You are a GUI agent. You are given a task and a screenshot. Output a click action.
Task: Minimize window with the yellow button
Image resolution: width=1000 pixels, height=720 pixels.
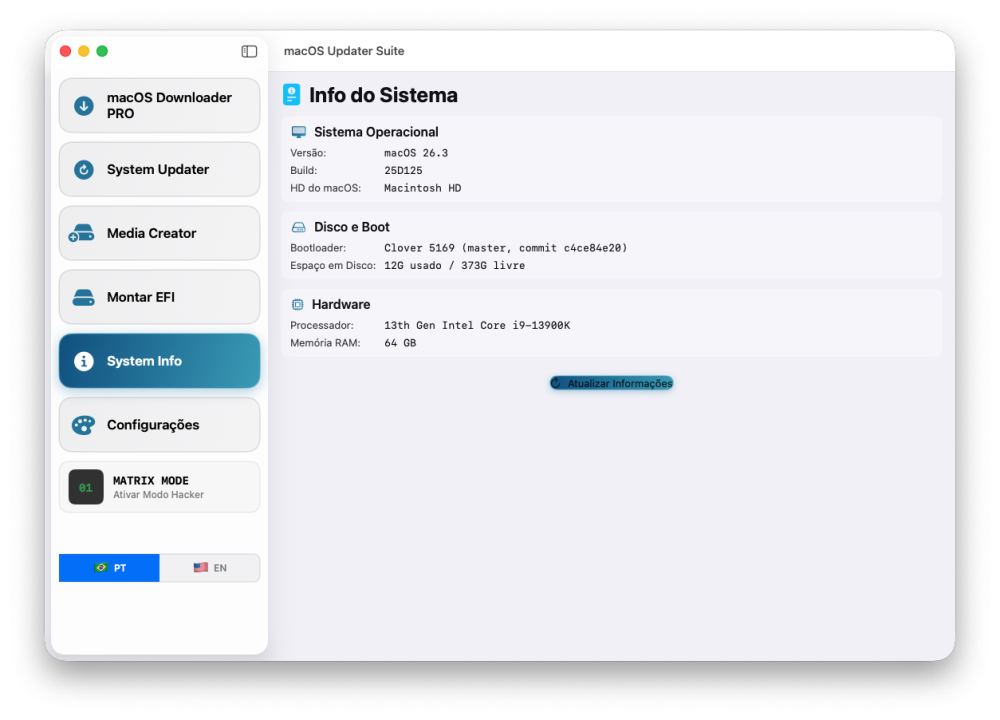tap(84, 51)
